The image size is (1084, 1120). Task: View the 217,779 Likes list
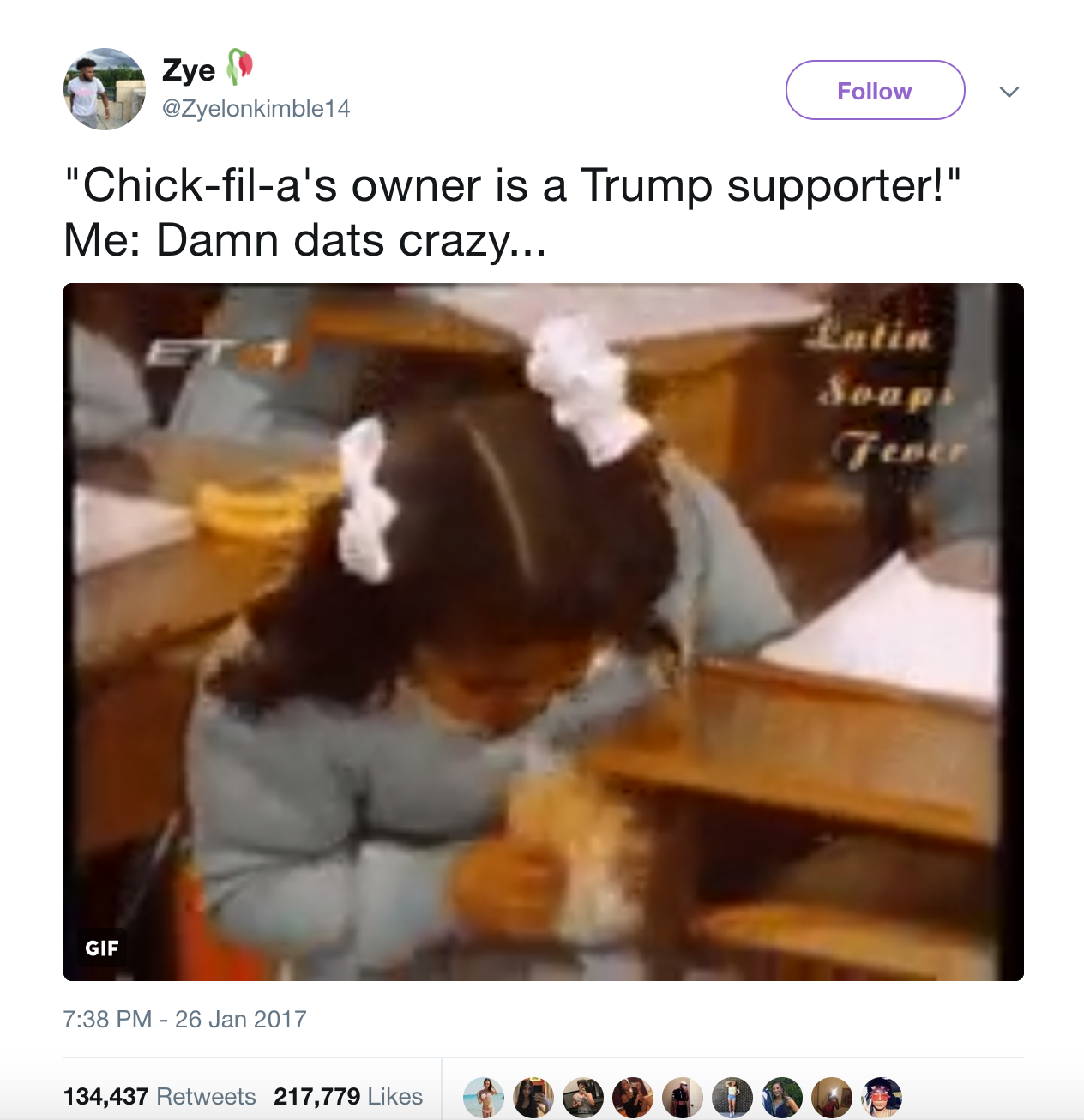pos(348,1096)
